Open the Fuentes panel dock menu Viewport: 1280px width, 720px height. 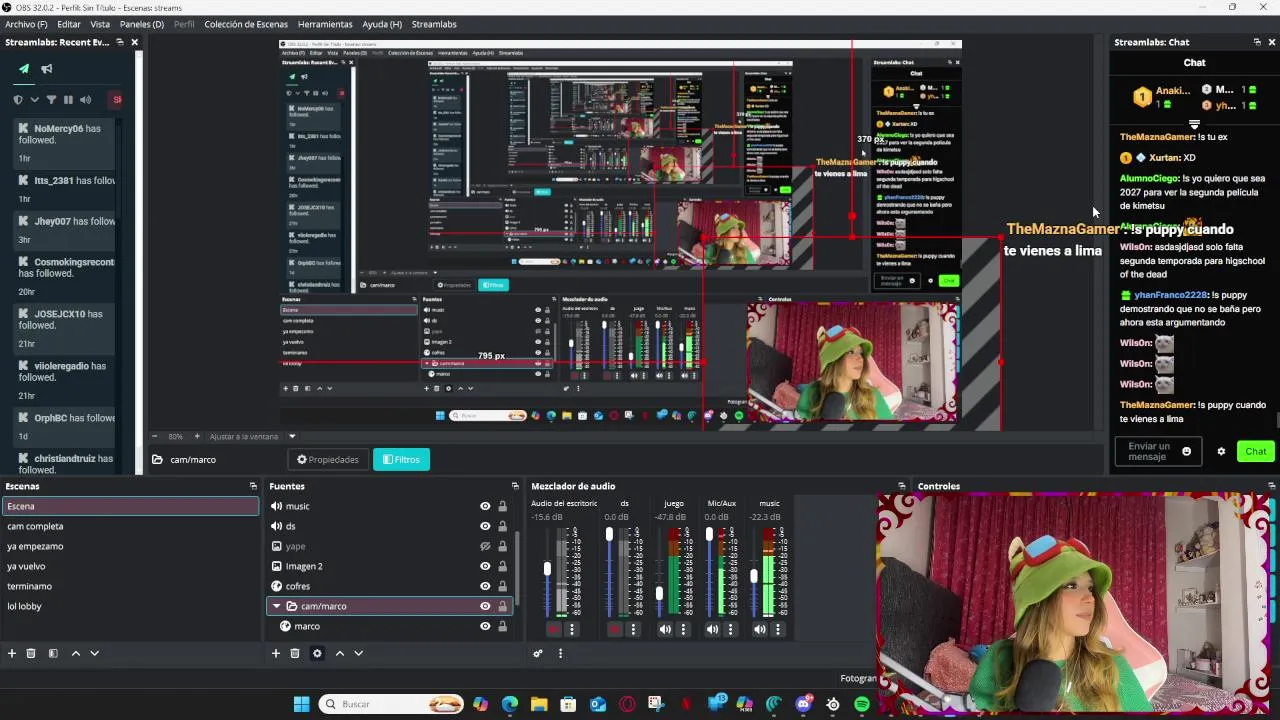tap(515, 486)
